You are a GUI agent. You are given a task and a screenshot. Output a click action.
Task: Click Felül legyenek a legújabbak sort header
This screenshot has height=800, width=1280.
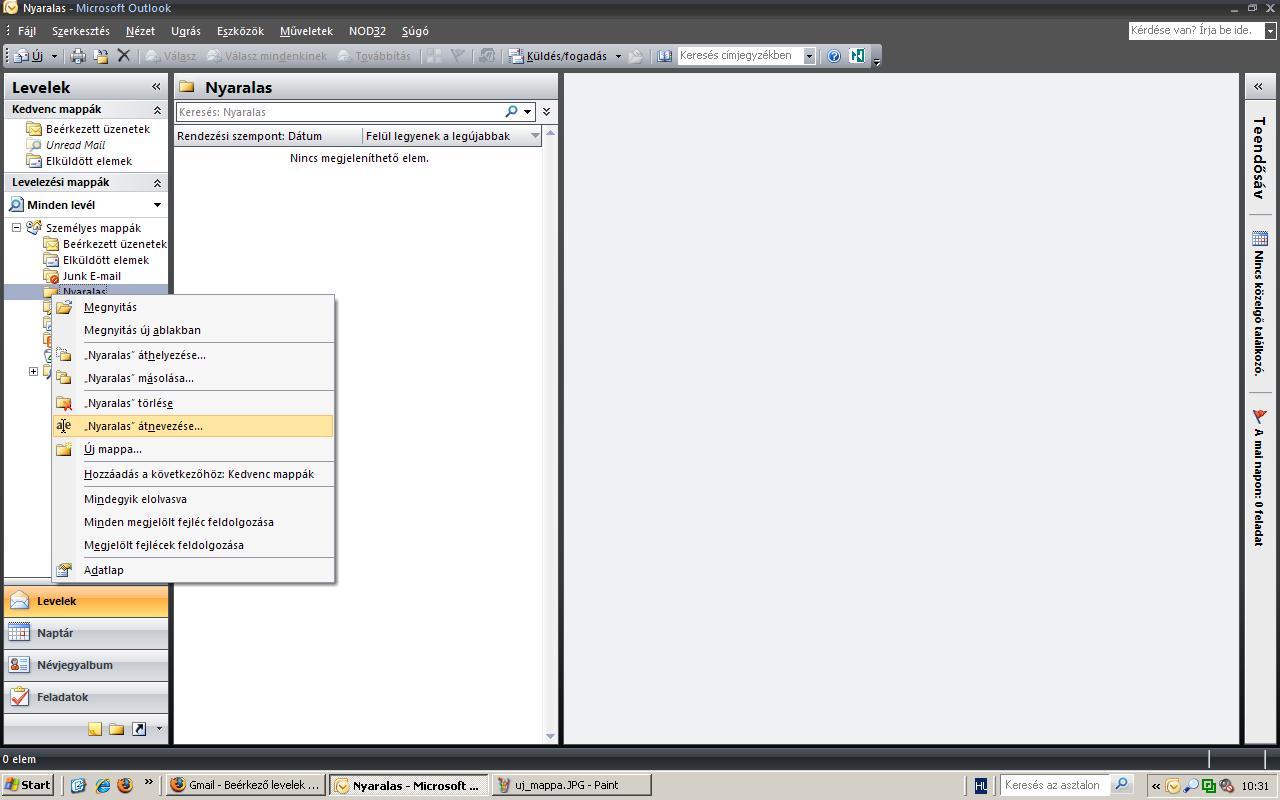tap(453, 136)
